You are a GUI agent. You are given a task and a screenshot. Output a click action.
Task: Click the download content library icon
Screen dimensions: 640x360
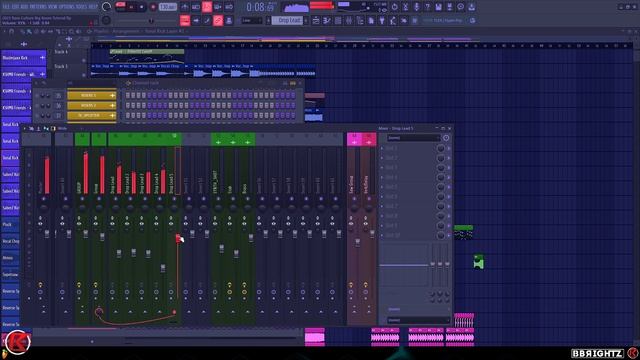point(471,7)
